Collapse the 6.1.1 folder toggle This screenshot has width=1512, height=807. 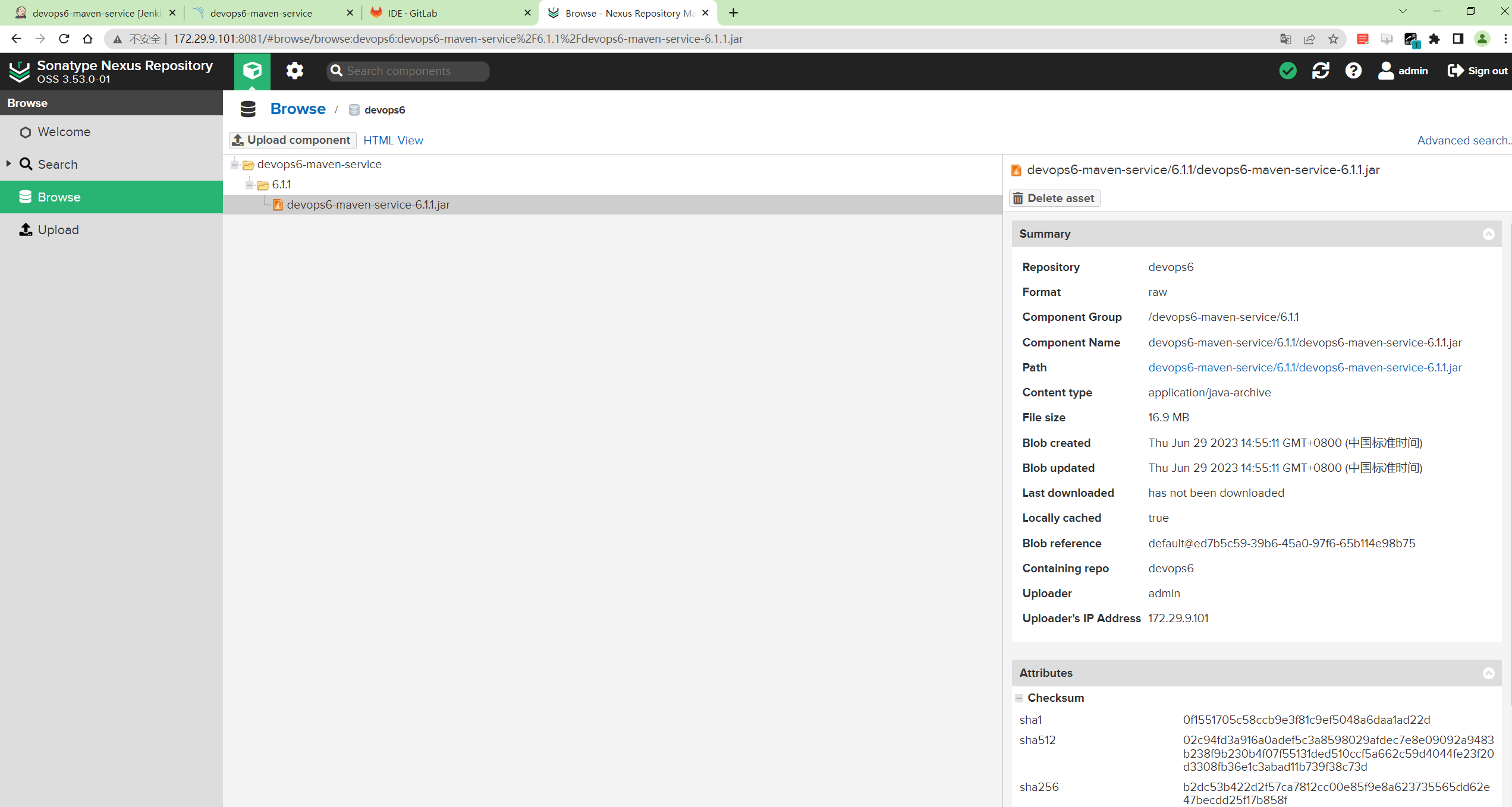pos(250,184)
